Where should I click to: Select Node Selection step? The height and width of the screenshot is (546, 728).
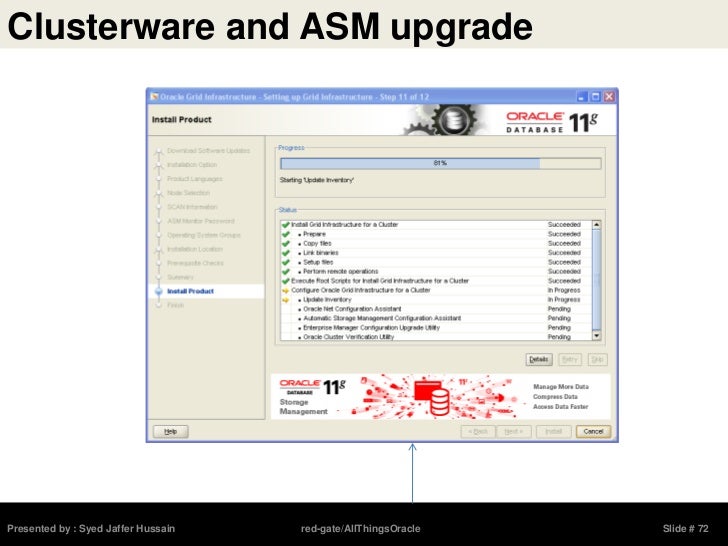[x=188, y=193]
